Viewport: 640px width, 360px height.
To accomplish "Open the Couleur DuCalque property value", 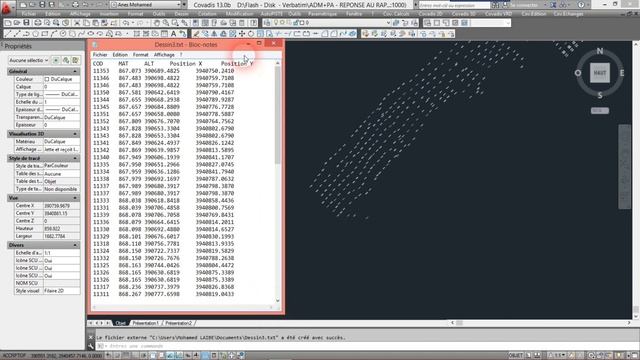I will [x=61, y=79].
